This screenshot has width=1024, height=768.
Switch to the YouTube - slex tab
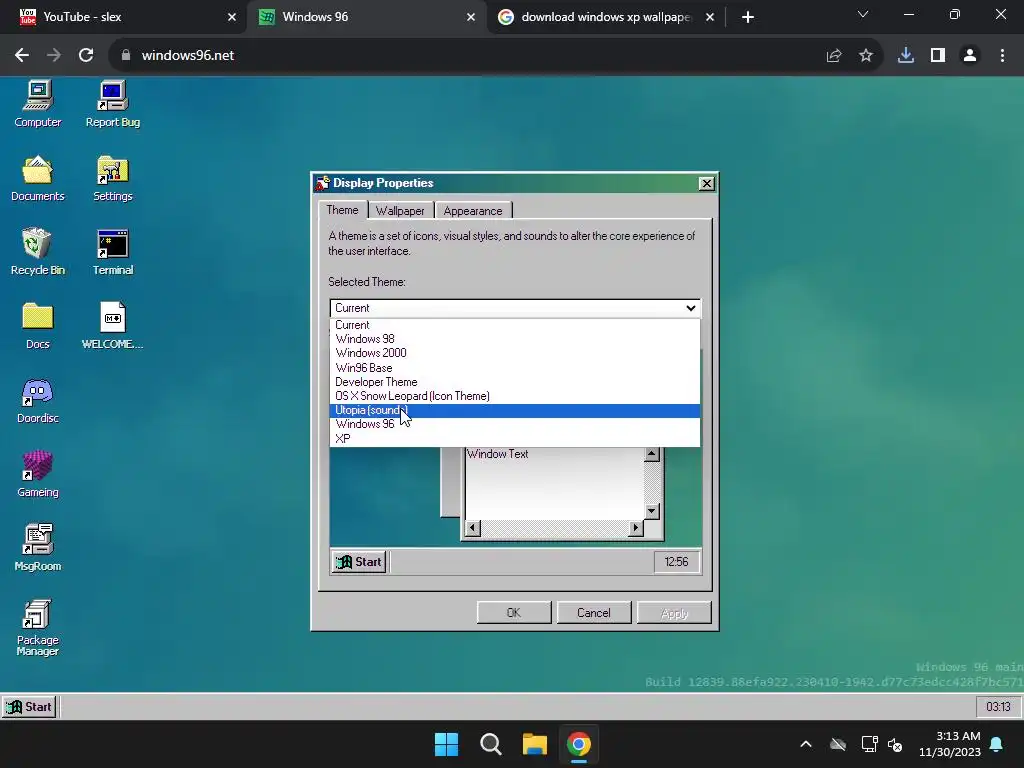124,17
